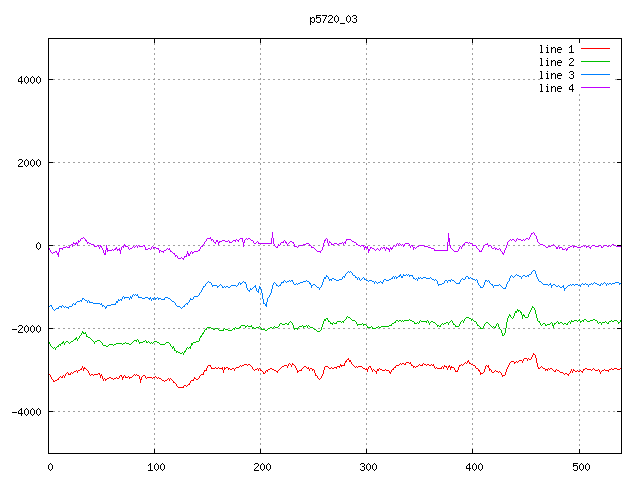Select the 'line 4' legend label

click(x=556, y=88)
